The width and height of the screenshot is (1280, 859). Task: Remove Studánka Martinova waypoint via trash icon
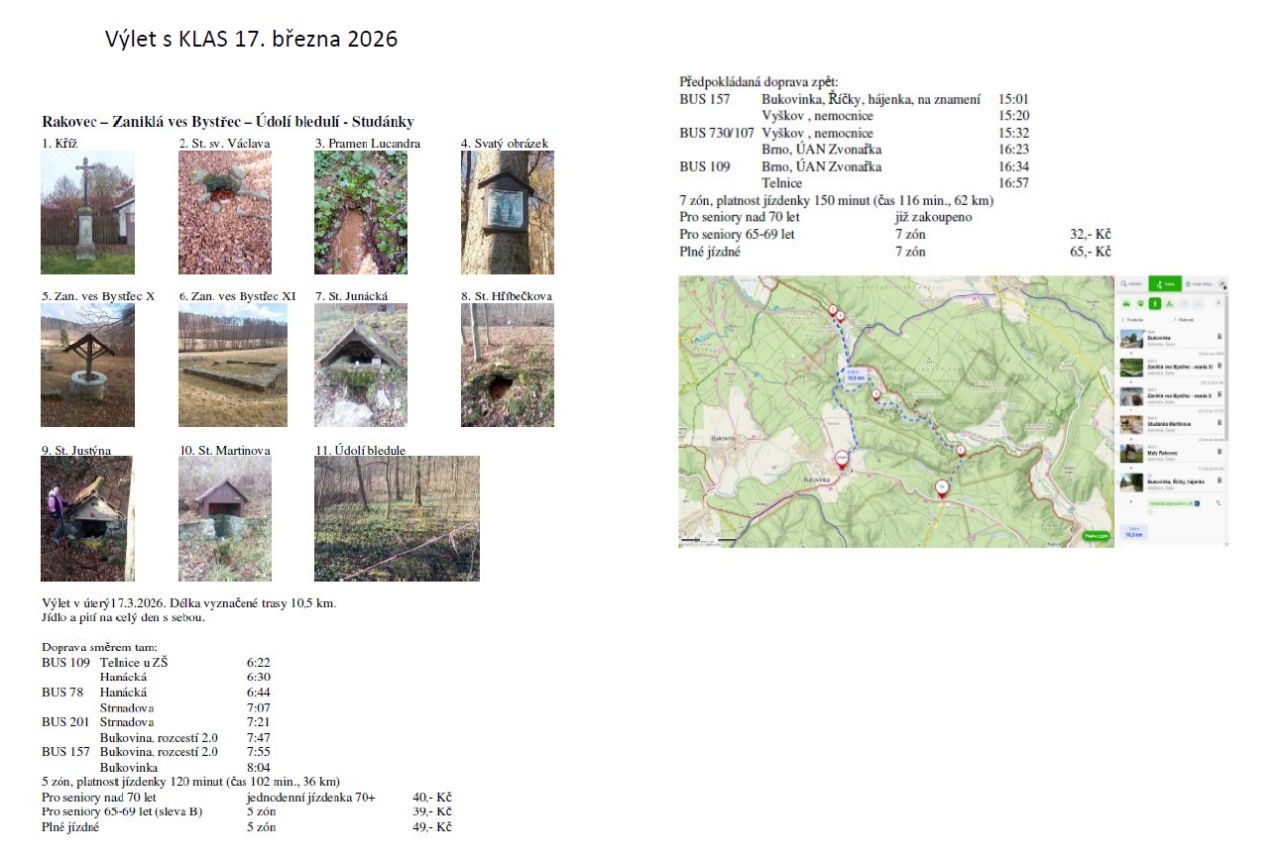1219,424
